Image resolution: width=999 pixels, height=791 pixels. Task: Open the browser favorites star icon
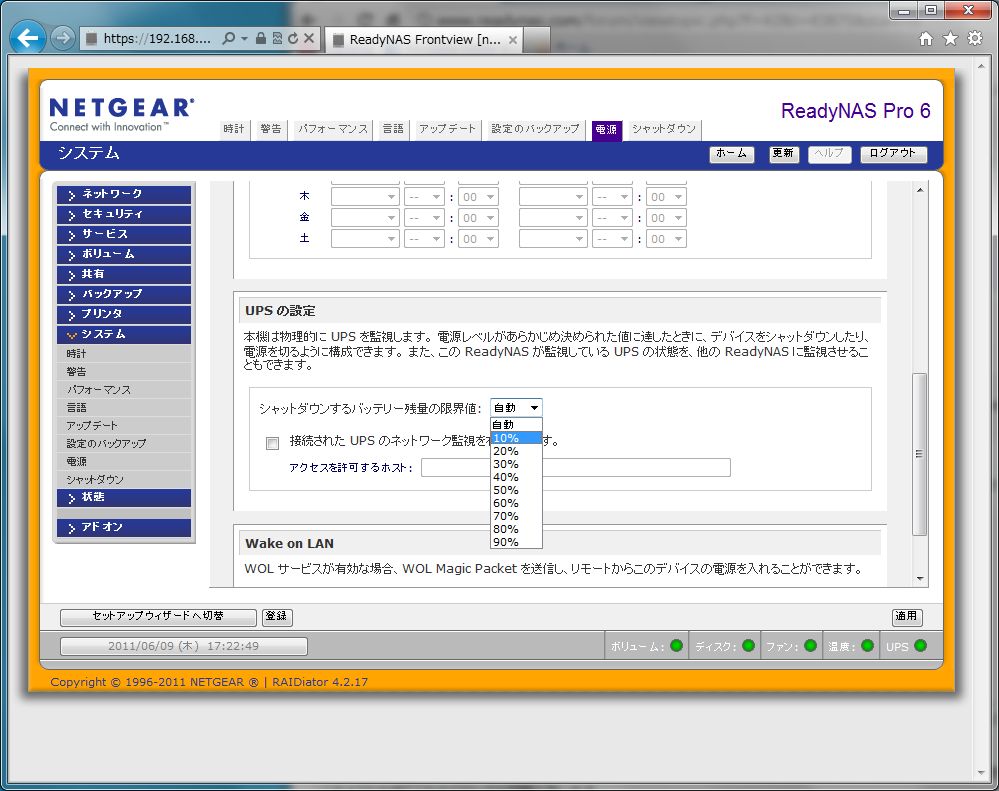[x=950, y=39]
